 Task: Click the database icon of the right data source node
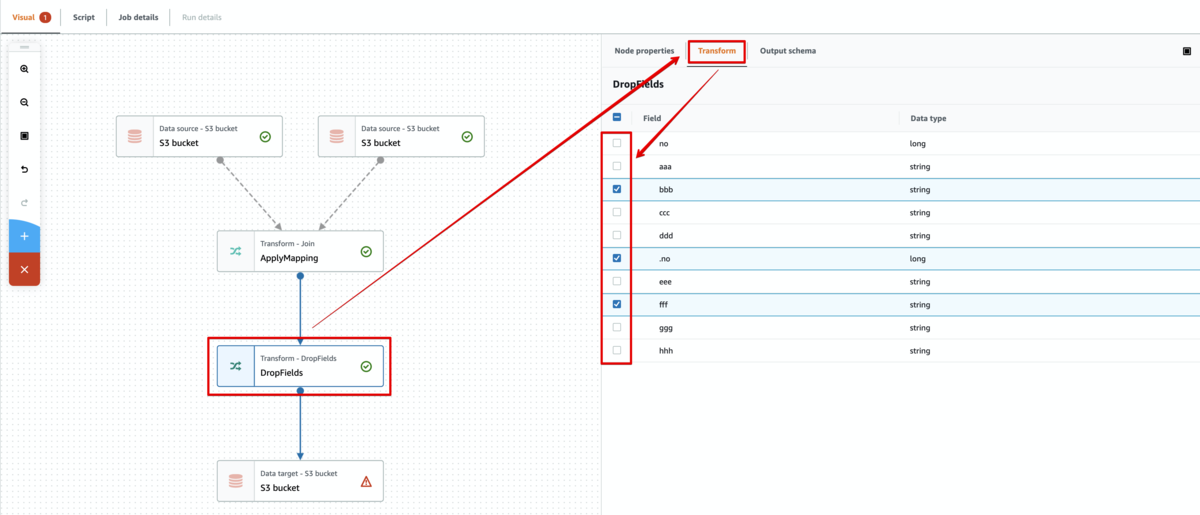tap(337, 136)
